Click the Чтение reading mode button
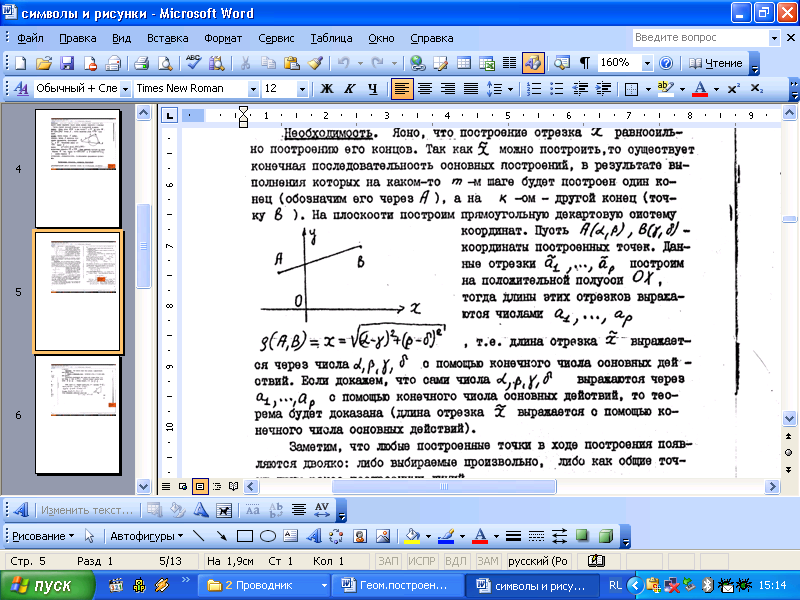The width and height of the screenshot is (800, 600). click(716, 63)
